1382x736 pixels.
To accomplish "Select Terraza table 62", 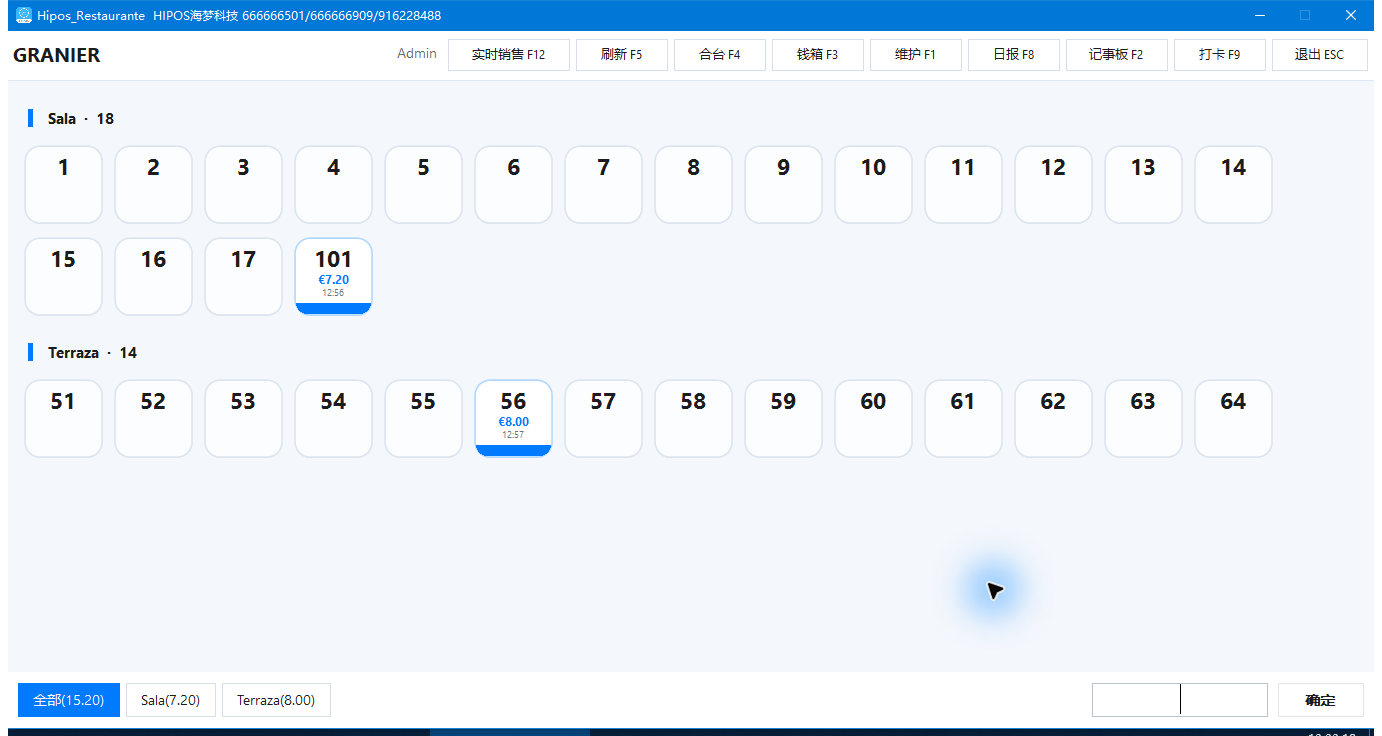I will [x=1054, y=419].
